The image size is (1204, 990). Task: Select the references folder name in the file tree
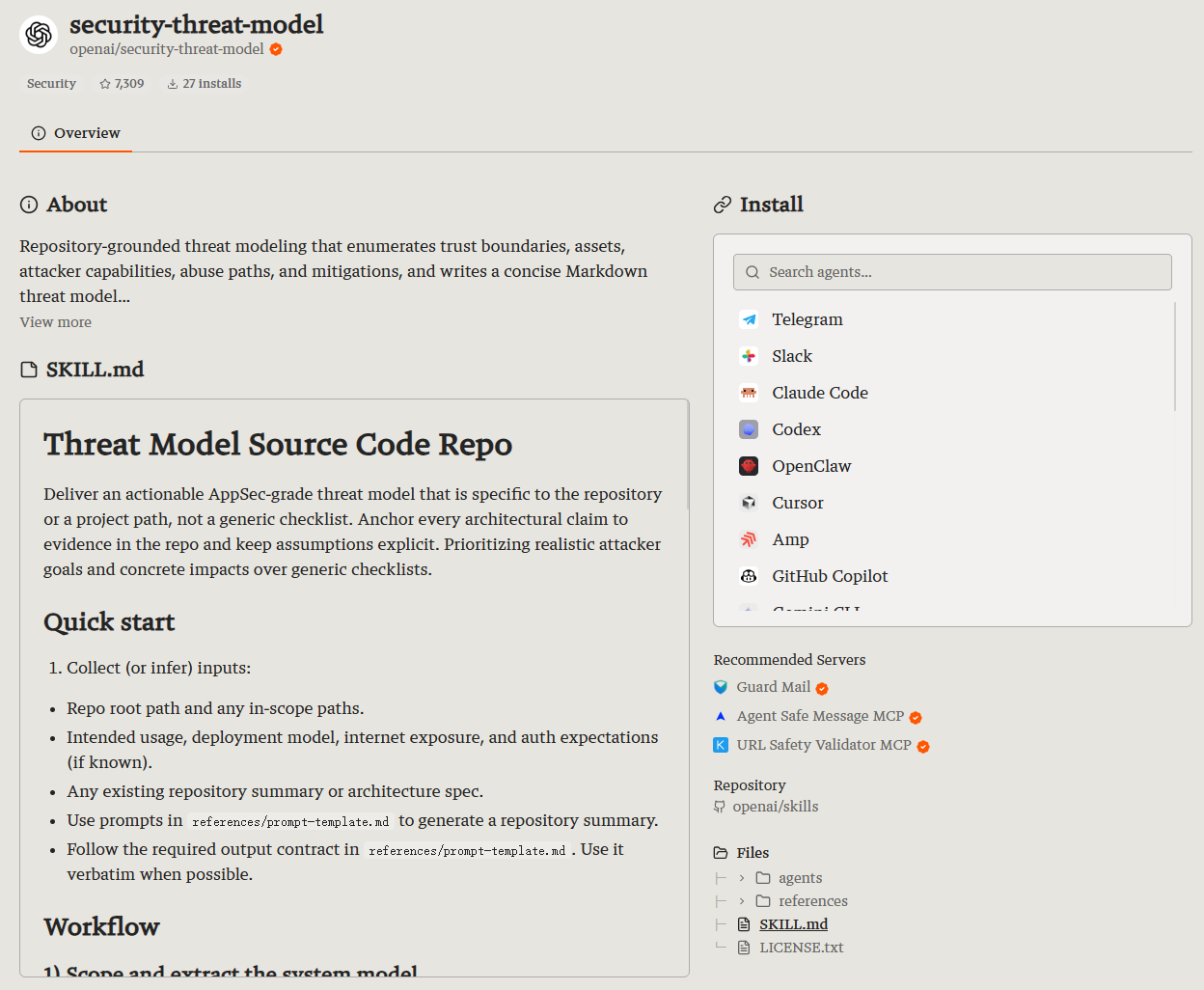click(x=813, y=901)
